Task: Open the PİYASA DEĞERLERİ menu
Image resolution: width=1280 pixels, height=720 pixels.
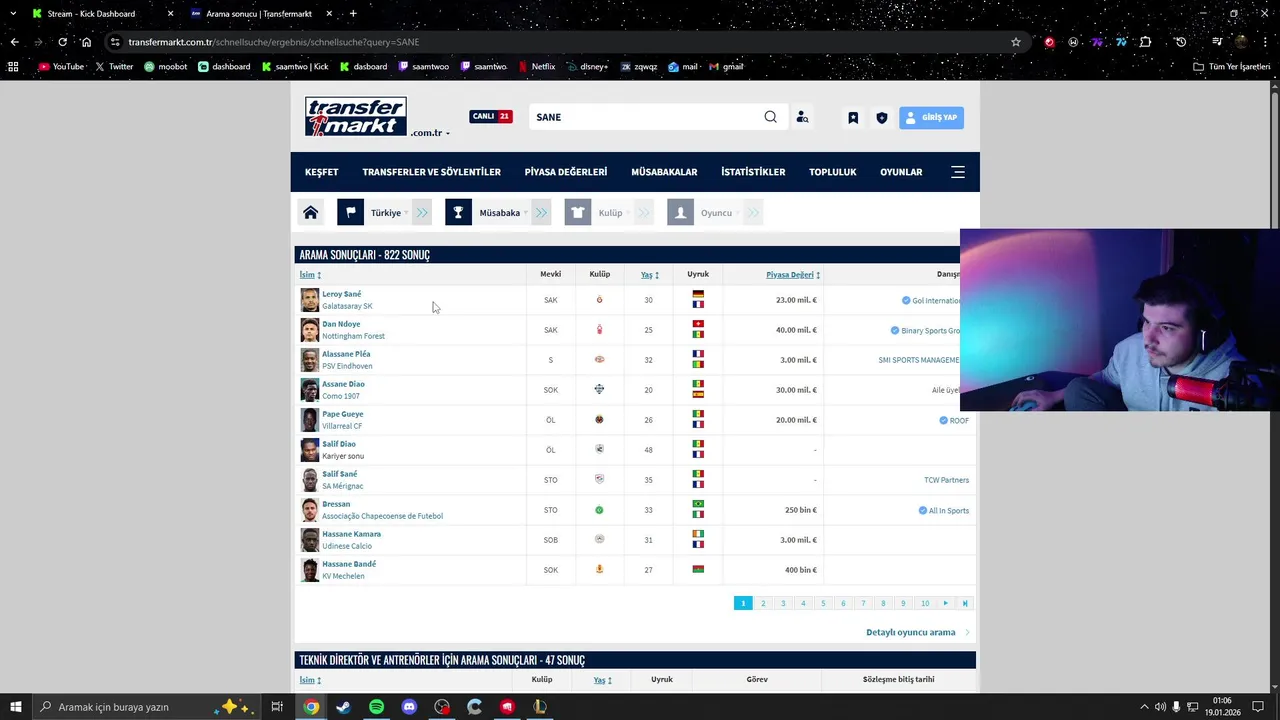Action: click(566, 172)
